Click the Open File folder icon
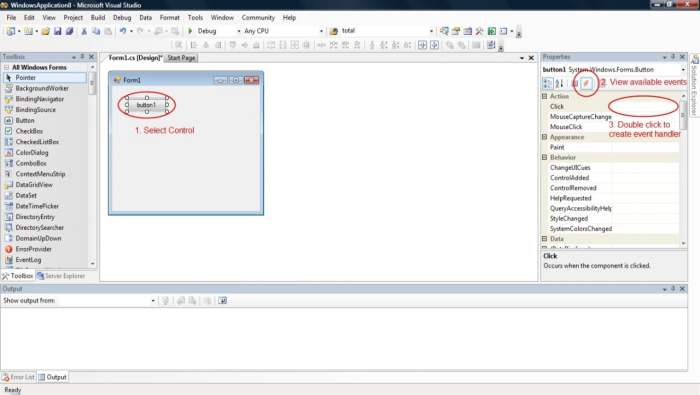Screen dimensions: 700x395 click(45, 31)
